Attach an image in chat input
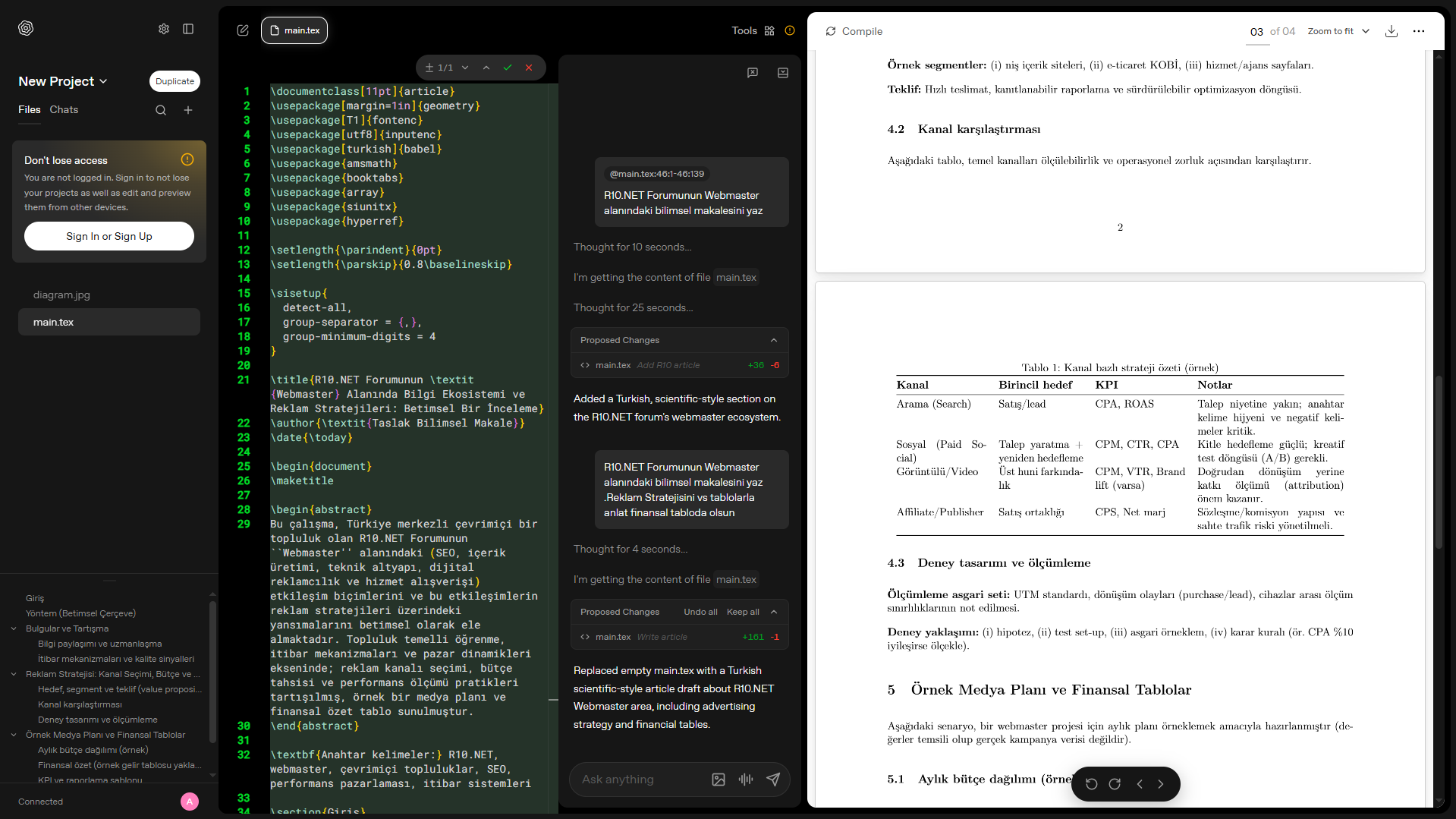 click(719, 780)
